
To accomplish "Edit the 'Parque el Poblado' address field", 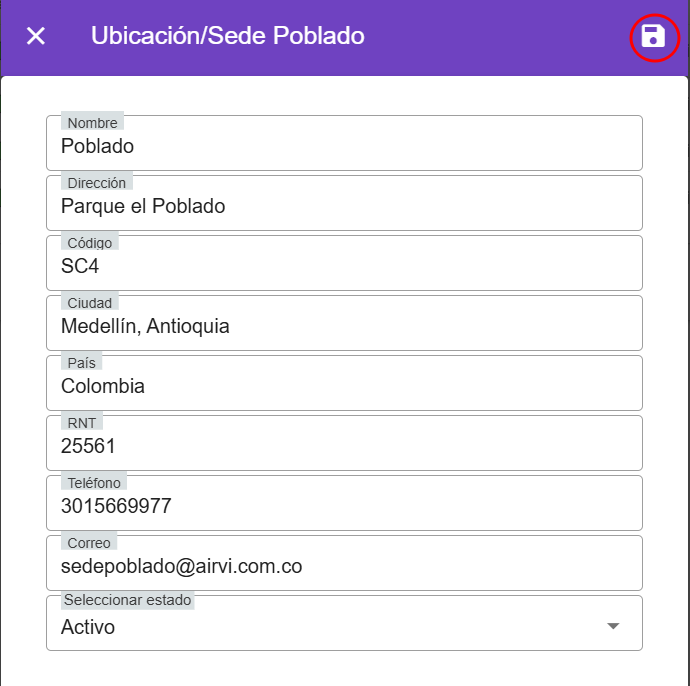I will click(x=344, y=206).
